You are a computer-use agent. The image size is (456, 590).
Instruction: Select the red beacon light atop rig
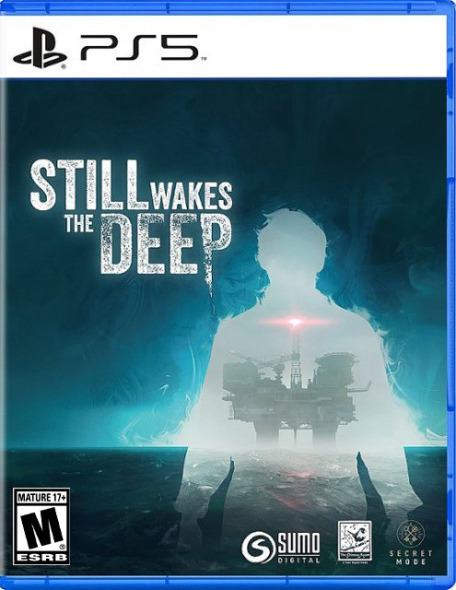[295, 321]
